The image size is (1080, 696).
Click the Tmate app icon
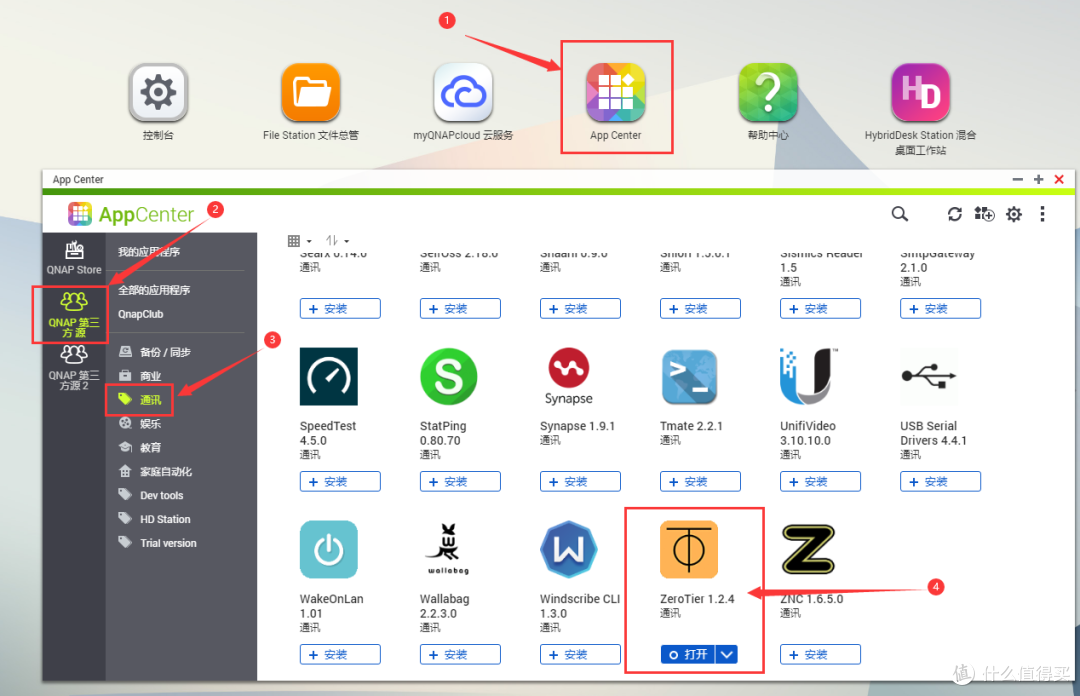(x=689, y=376)
